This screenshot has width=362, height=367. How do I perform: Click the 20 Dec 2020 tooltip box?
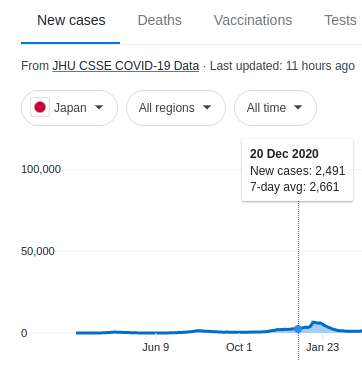pyautogui.click(x=297, y=170)
